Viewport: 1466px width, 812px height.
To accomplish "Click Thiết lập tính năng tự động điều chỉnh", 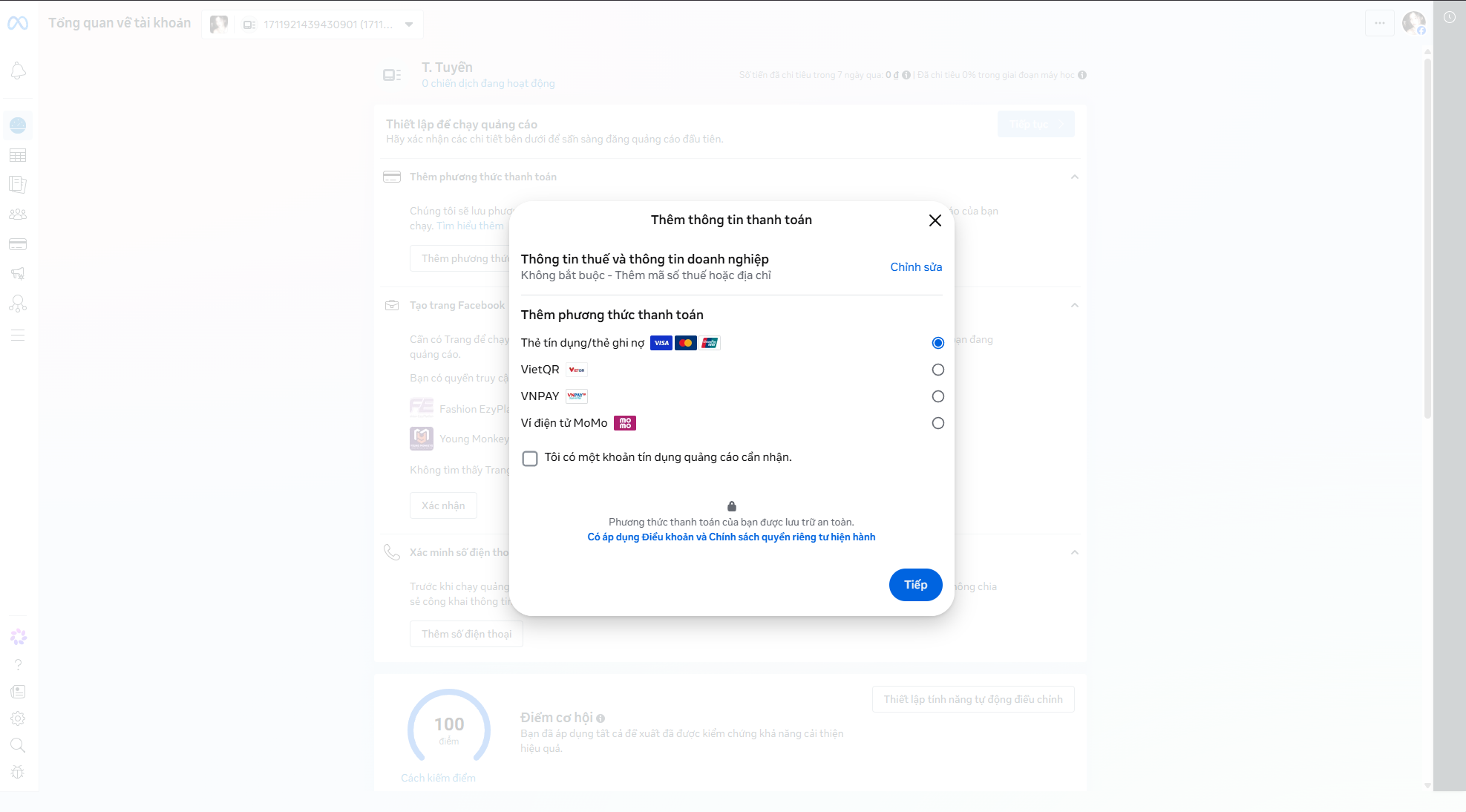I will point(973,699).
